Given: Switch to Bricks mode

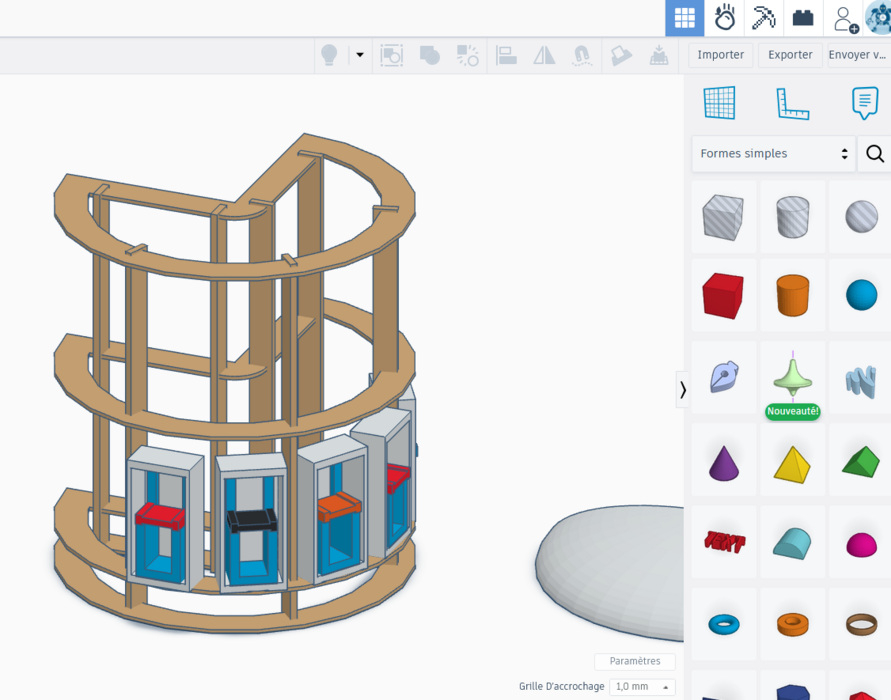Looking at the screenshot, I should point(802,18).
